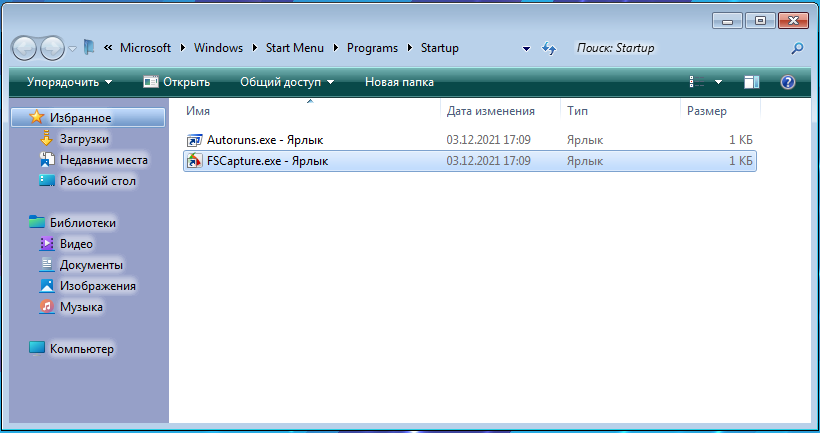This screenshot has width=820, height=433.
Task: Open the address bar history dropdown
Action: click(527, 48)
